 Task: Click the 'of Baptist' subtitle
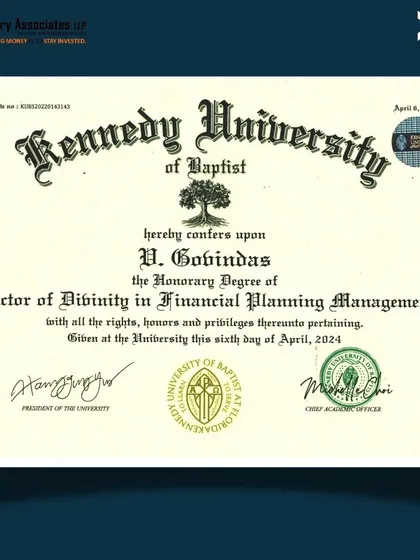(206, 167)
